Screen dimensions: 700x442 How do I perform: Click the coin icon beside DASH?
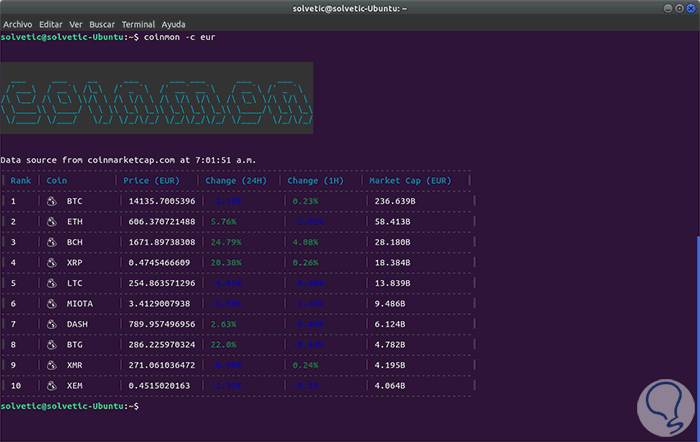pos(51,324)
